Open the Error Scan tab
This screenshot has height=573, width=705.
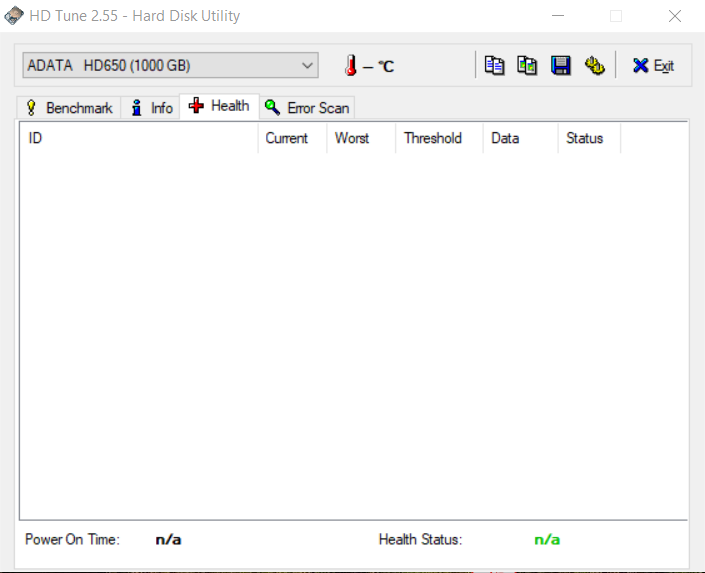point(307,108)
